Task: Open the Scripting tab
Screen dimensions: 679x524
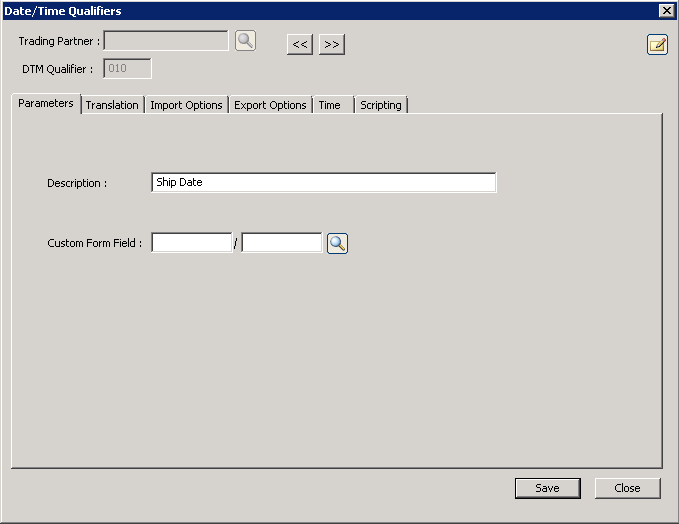Action: (380, 105)
